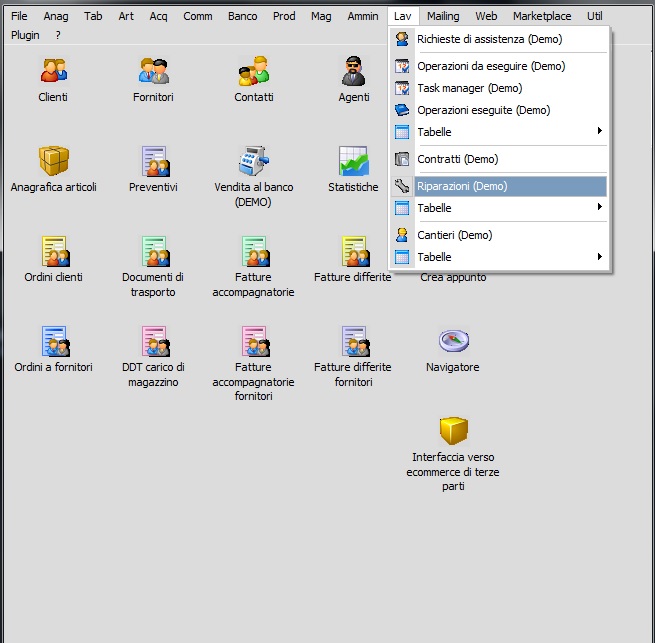The height and width of the screenshot is (643, 655).
Task: Open Interfaccia verso ecommerce cube icon
Action: click(x=454, y=431)
